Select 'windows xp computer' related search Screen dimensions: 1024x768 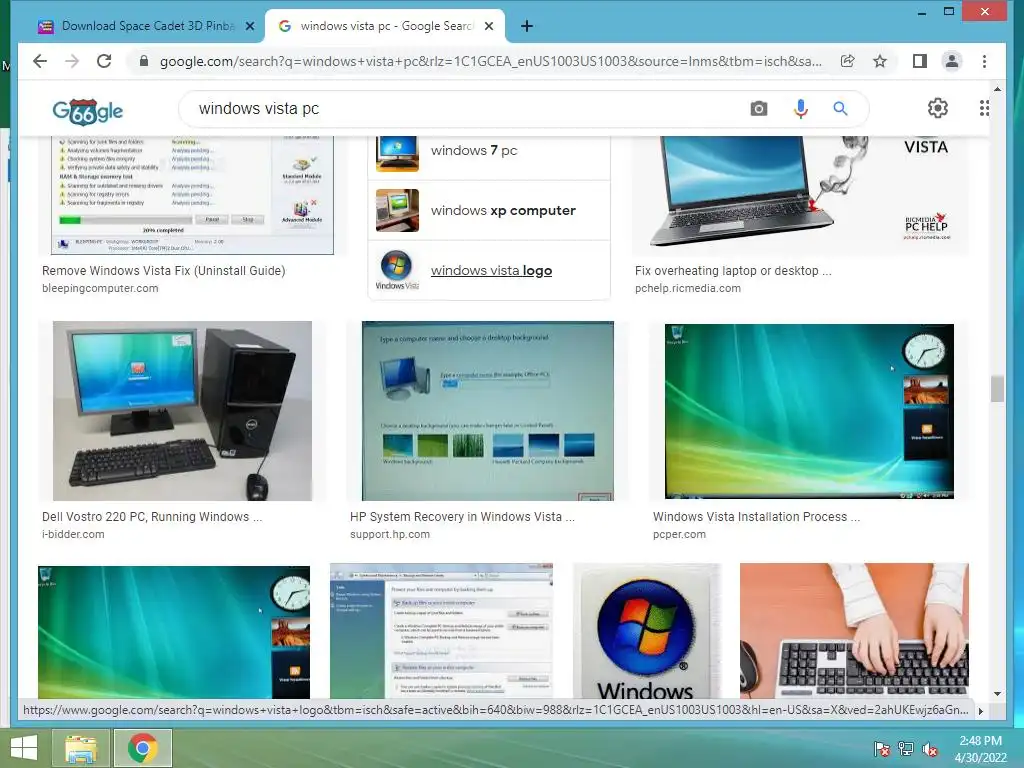tap(489, 210)
